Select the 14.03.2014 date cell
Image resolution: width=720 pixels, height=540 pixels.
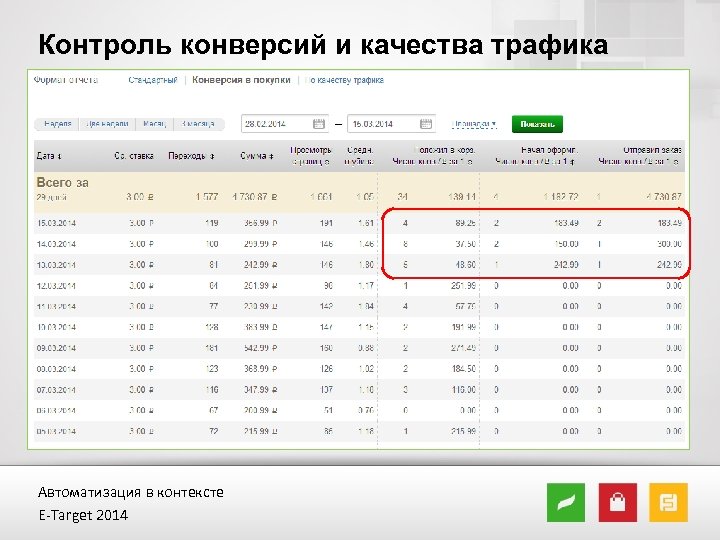[x=56, y=244]
